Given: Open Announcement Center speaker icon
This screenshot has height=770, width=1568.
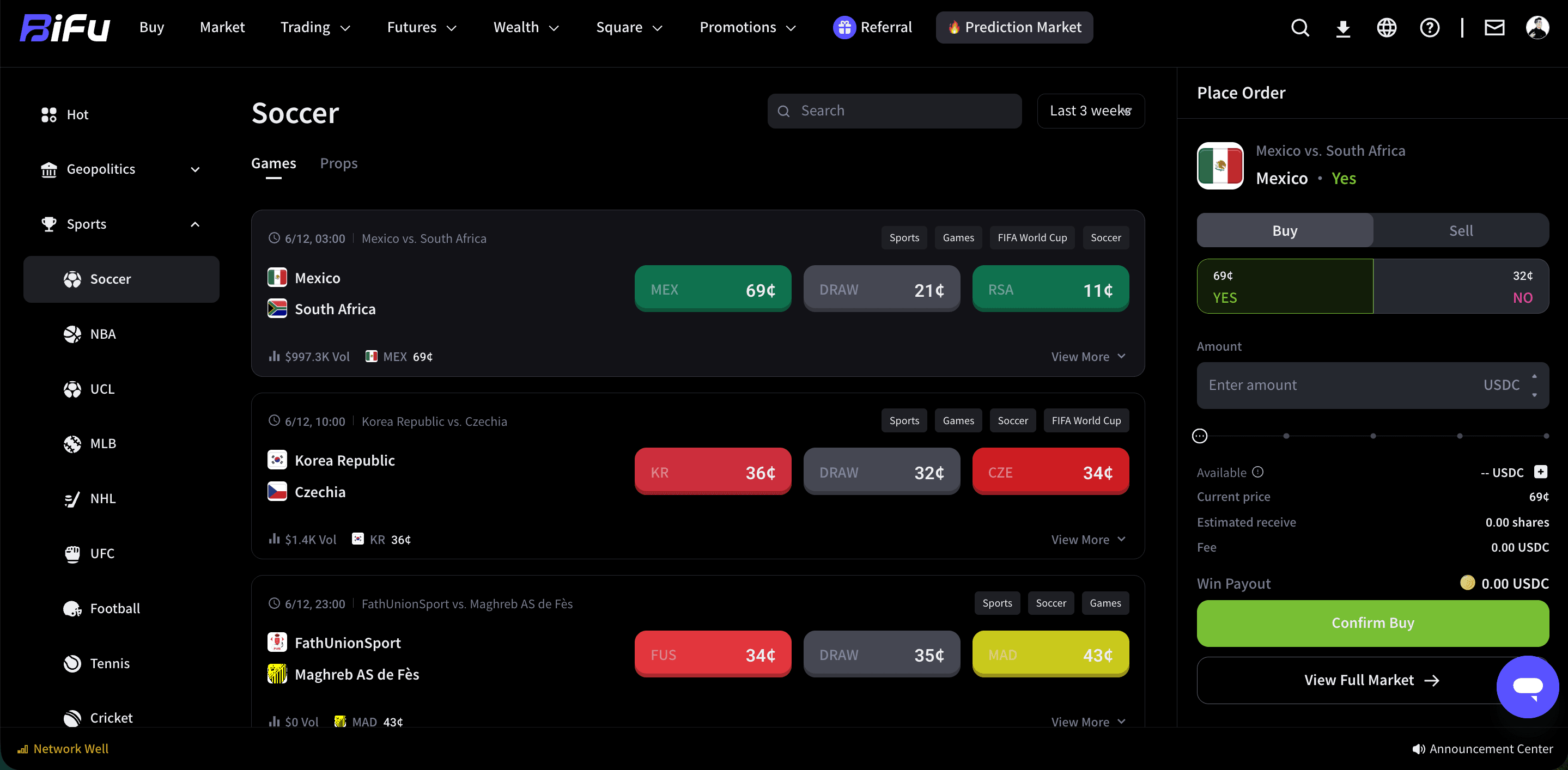Looking at the screenshot, I should coord(1418,749).
